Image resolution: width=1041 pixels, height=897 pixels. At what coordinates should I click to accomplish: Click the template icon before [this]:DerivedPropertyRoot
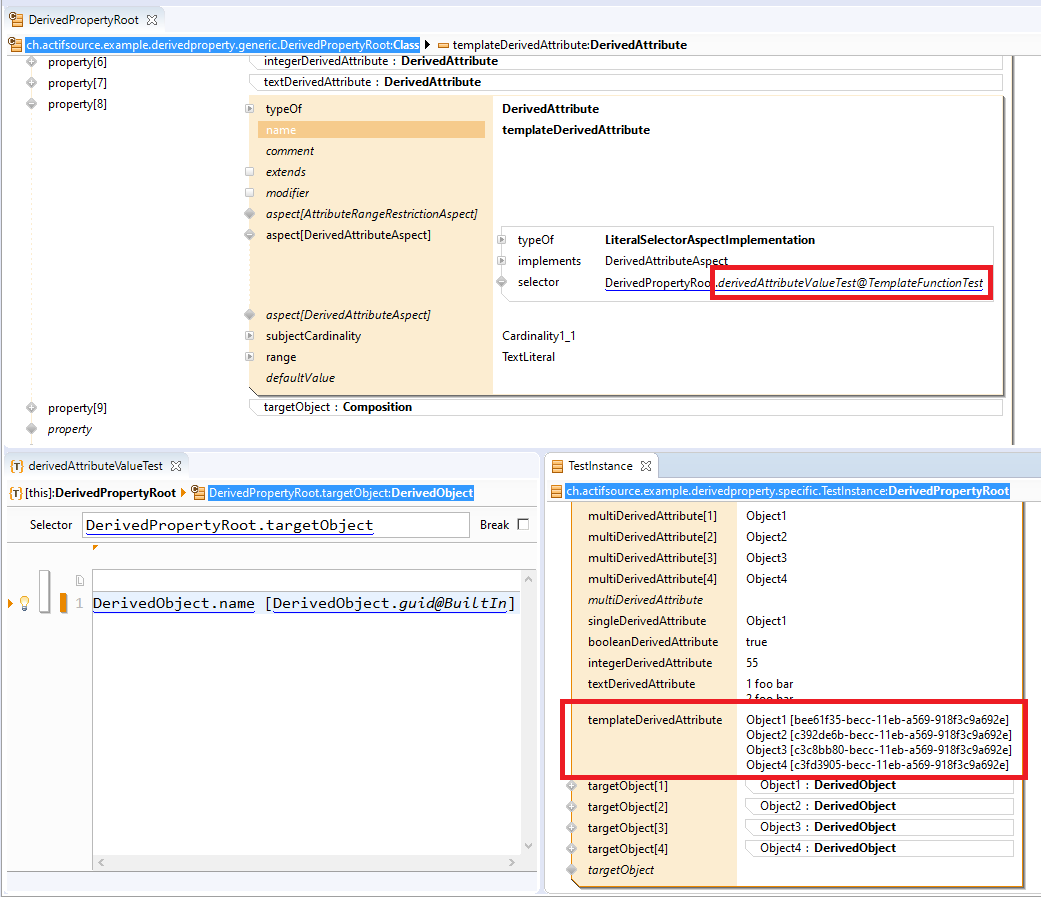tap(16, 492)
